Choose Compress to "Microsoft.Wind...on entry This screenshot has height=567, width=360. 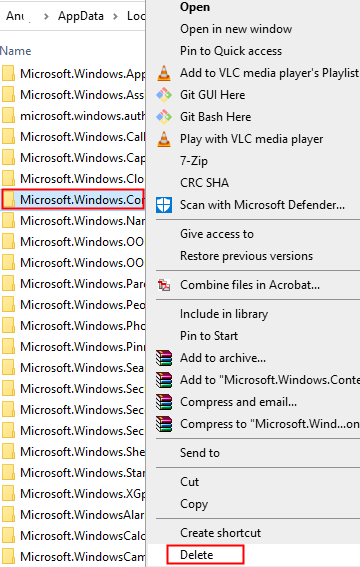pyautogui.click(x=270, y=424)
